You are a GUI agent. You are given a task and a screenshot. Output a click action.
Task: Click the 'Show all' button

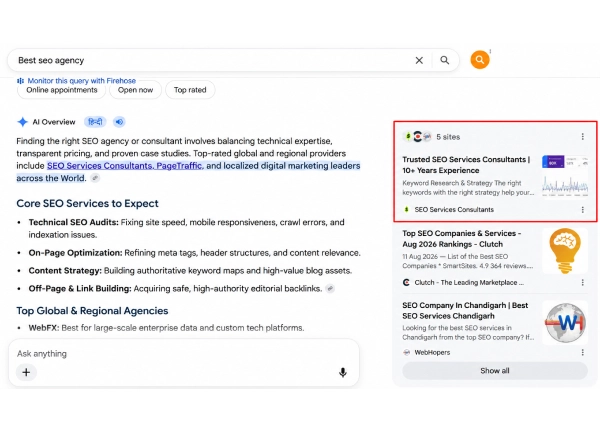(495, 371)
